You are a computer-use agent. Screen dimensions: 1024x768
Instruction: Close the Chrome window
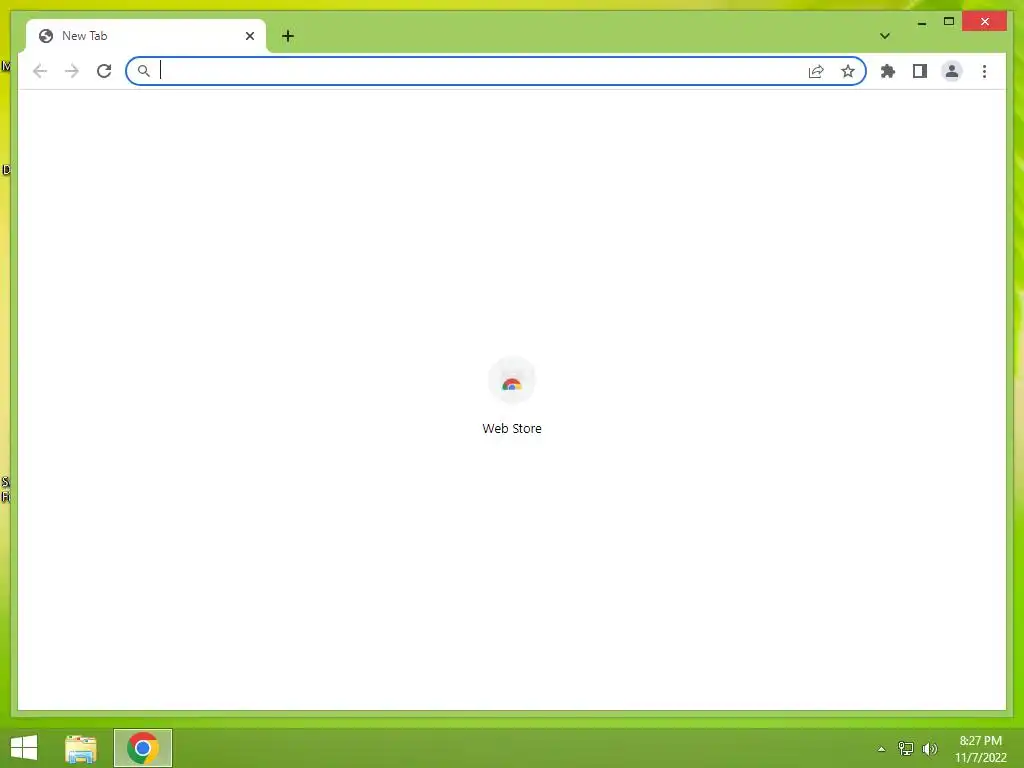(984, 22)
